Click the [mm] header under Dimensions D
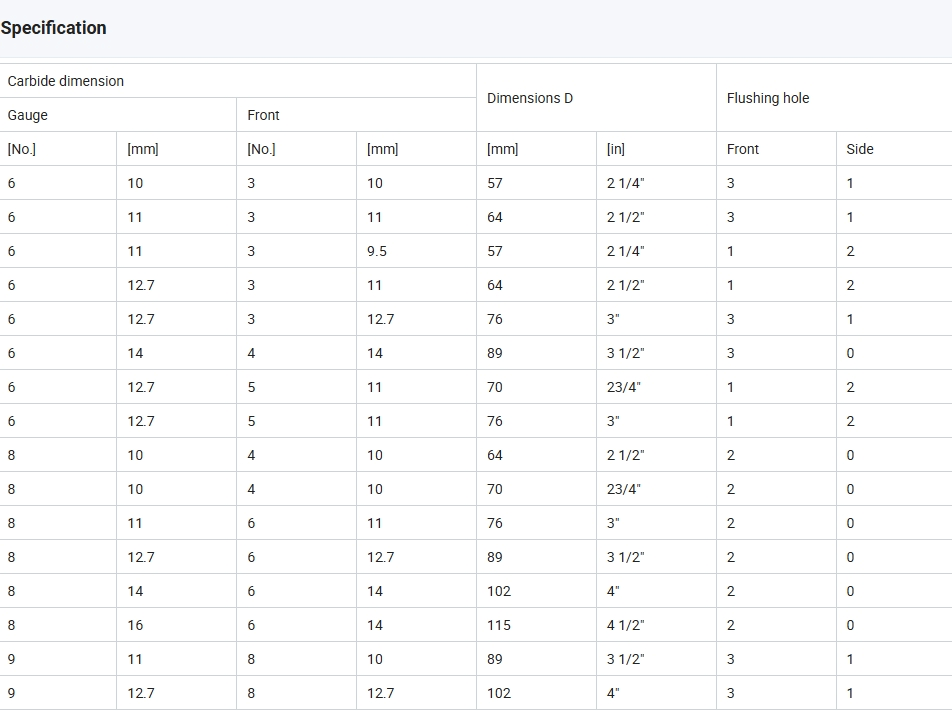Screen dimensions: 952x711 point(537,149)
